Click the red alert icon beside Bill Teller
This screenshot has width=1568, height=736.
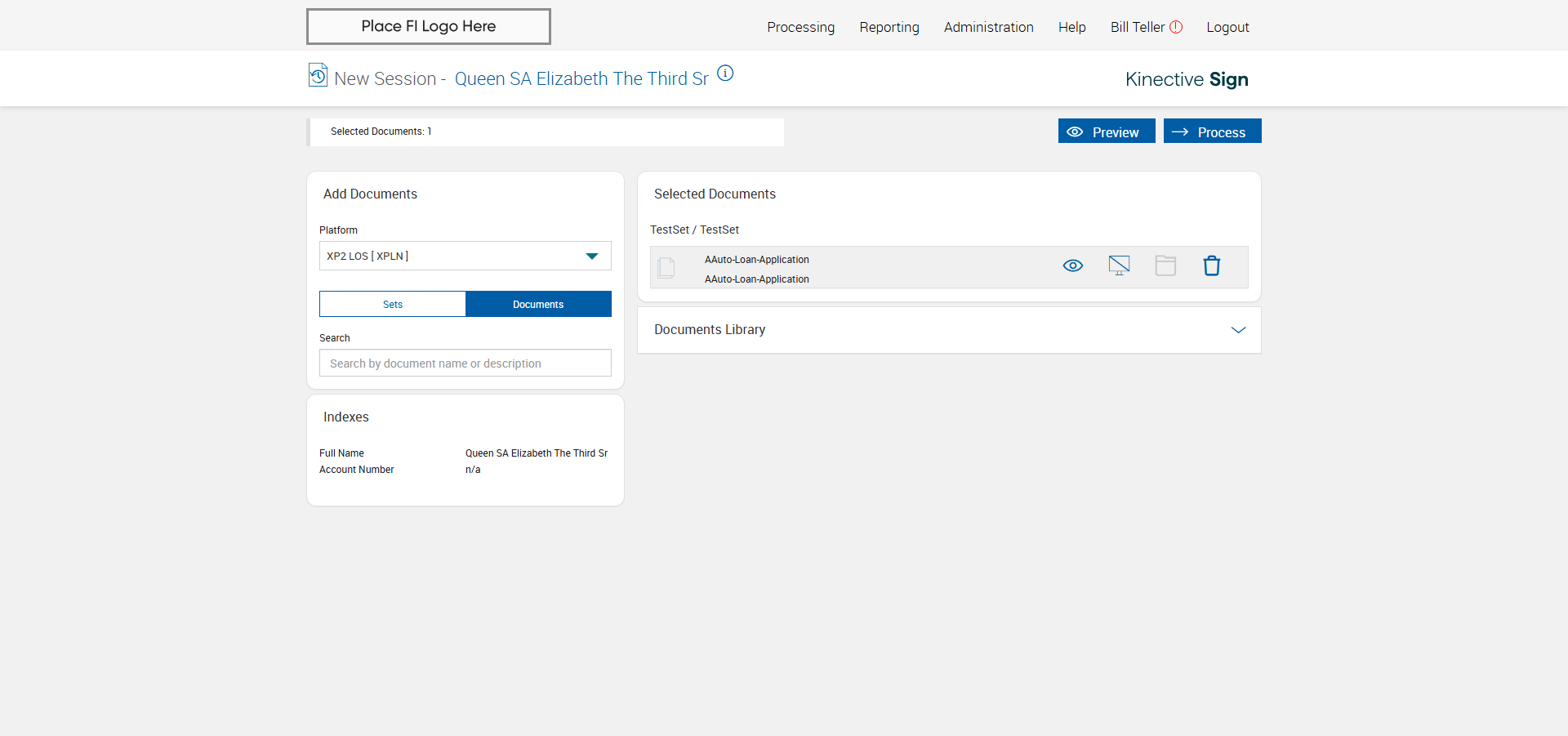pyautogui.click(x=1176, y=27)
